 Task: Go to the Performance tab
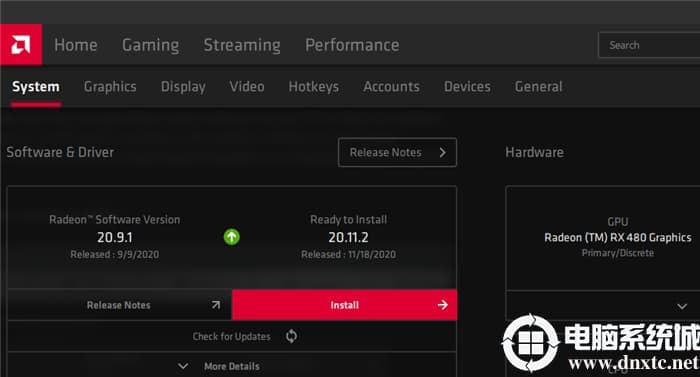[352, 45]
